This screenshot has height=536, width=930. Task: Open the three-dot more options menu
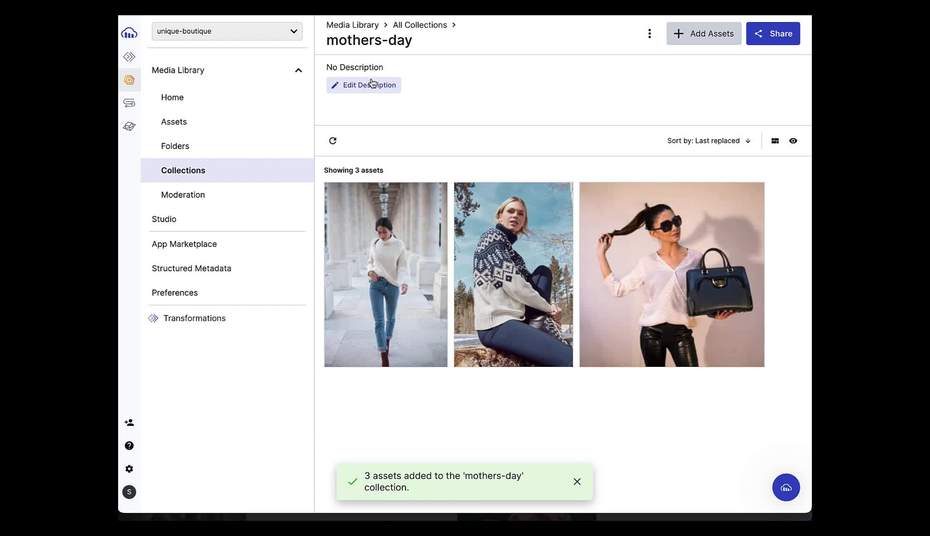649,34
